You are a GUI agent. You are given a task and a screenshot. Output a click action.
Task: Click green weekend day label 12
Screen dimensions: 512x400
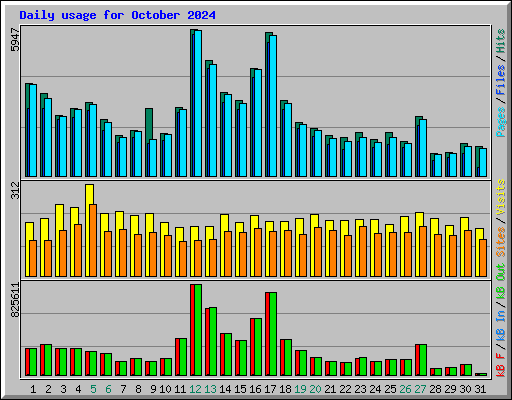pyautogui.click(x=195, y=389)
